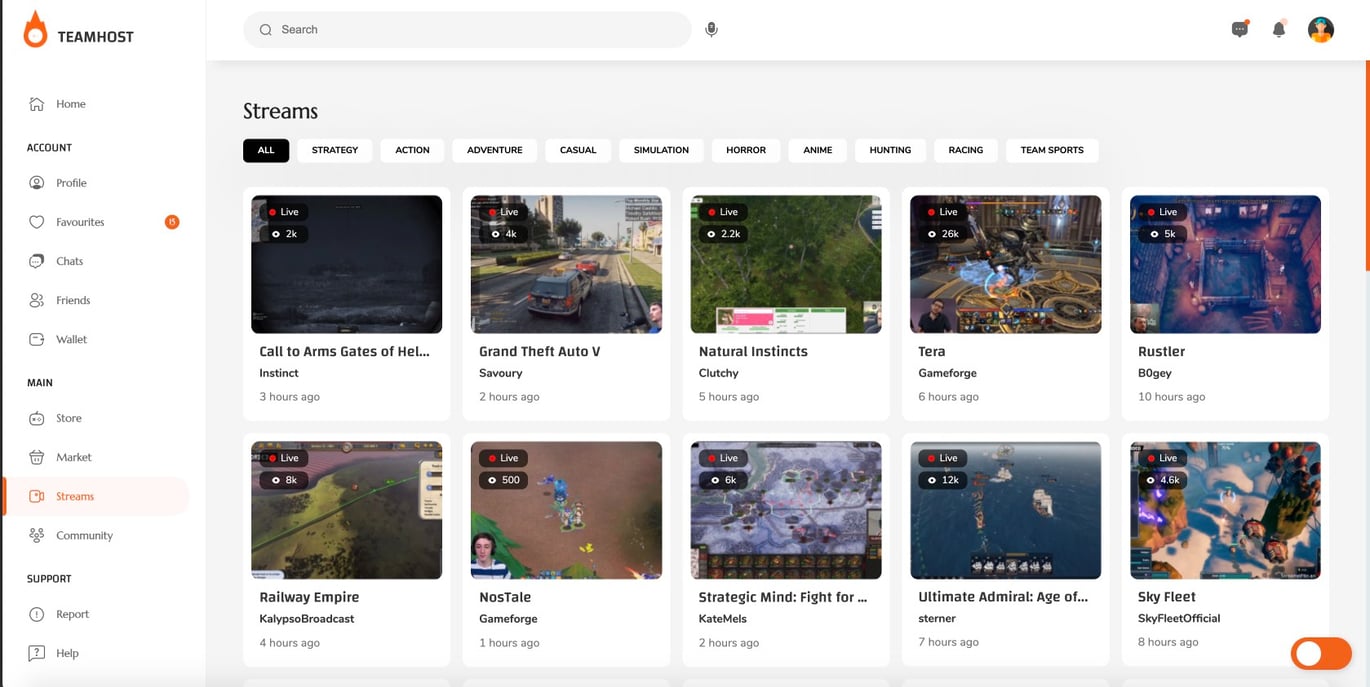
Task: Click the Natural Instincts title link
Action: pyautogui.click(x=753, y=351)
